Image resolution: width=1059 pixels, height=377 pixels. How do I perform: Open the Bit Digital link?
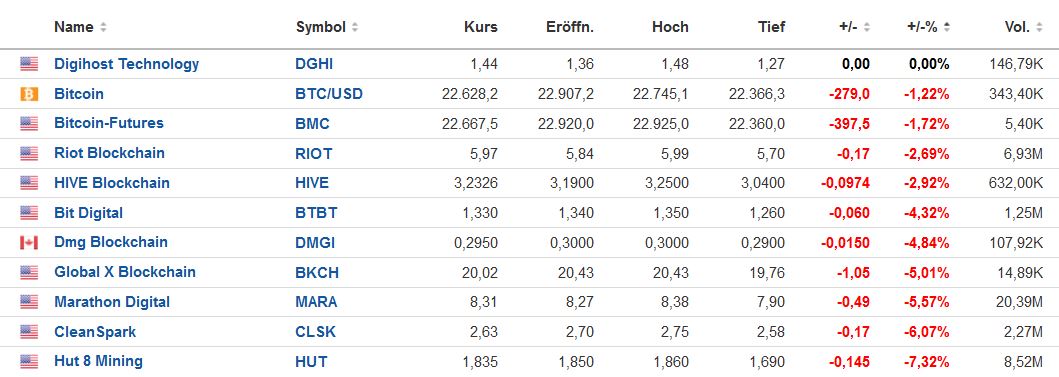88,213
